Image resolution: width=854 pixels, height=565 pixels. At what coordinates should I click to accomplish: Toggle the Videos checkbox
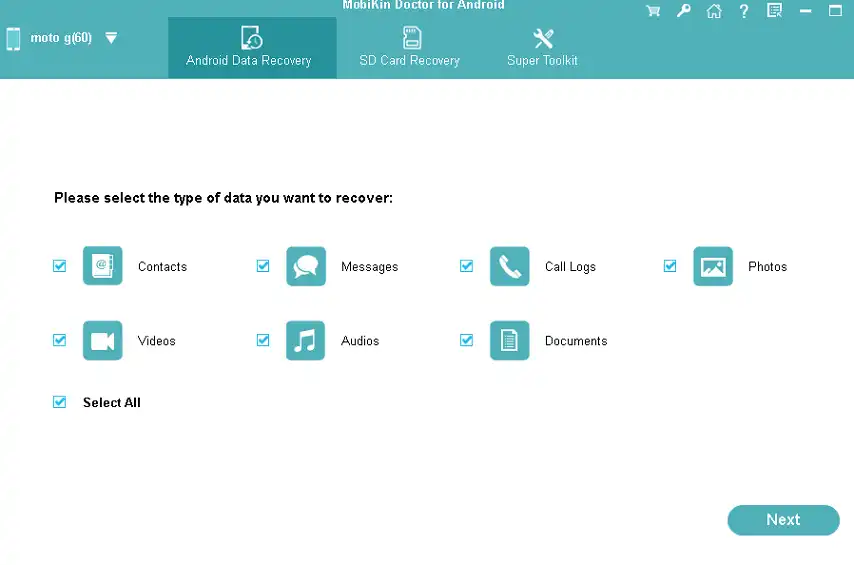point(60,340)
